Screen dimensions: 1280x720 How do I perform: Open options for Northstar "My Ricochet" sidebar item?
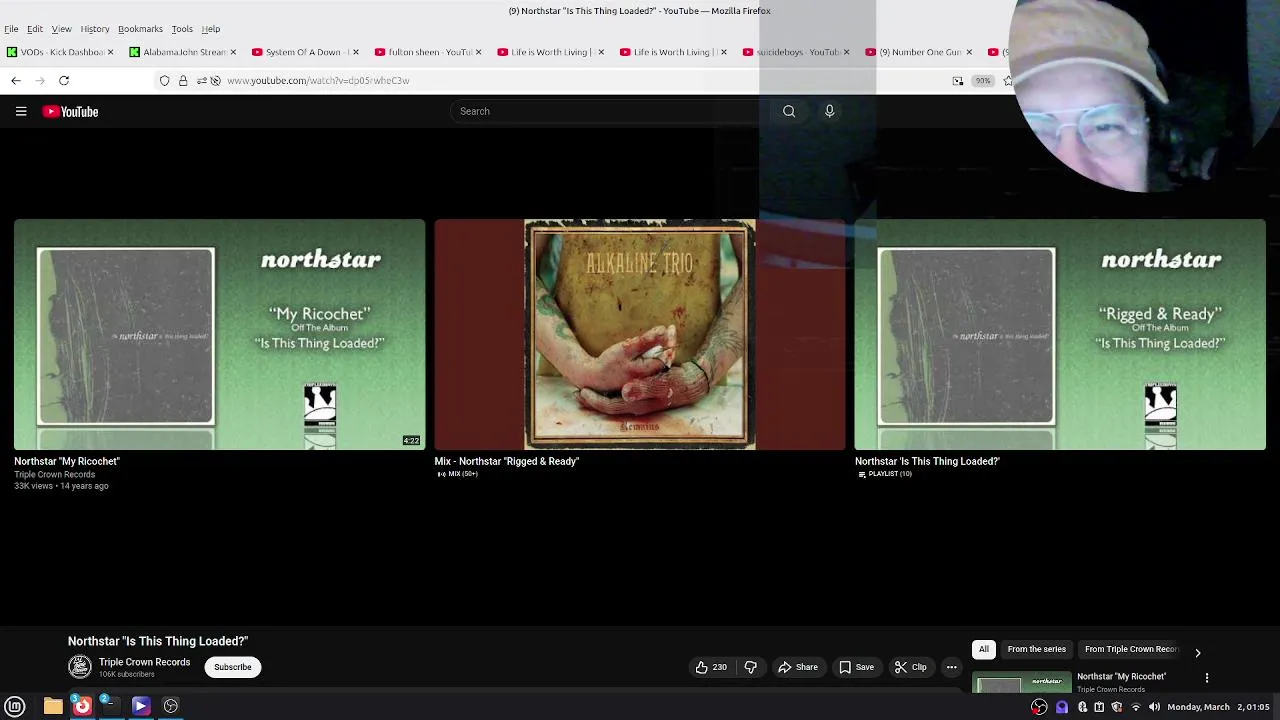[x=1207, y=678]
